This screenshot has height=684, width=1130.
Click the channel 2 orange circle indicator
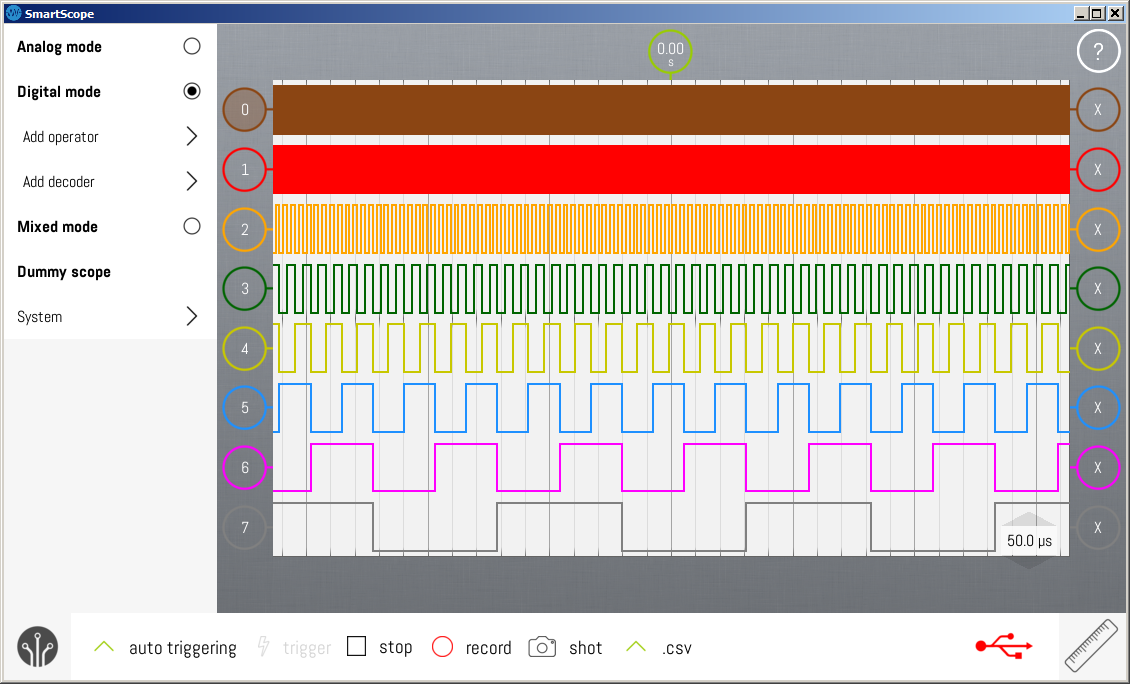(245, 230)
